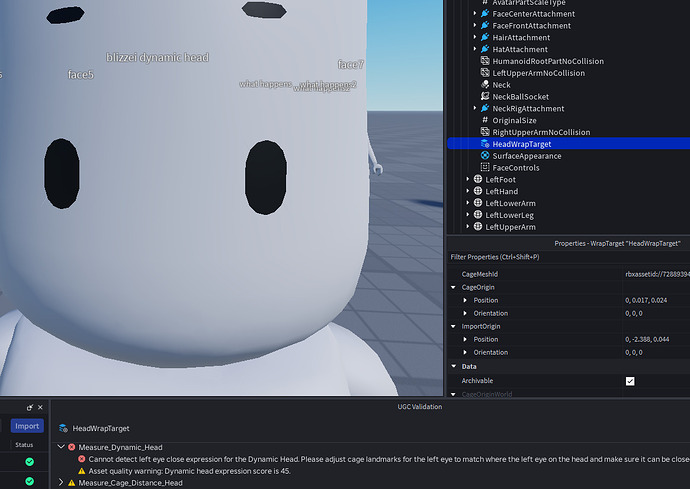Click the dynamic head expression score warning

pyautogui.click(x=189, y=471)
